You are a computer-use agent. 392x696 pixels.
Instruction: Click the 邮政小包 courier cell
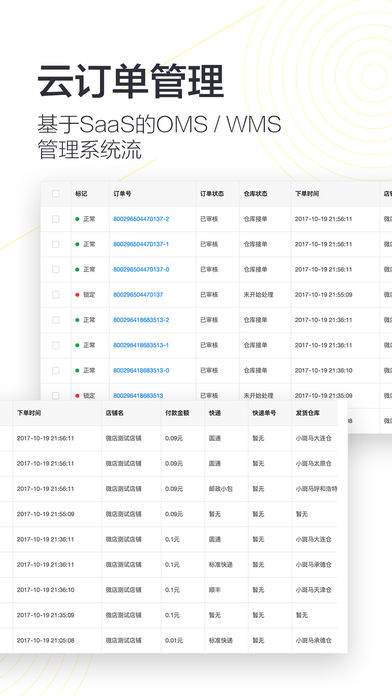pyautogui.click(x=221, y=489)
